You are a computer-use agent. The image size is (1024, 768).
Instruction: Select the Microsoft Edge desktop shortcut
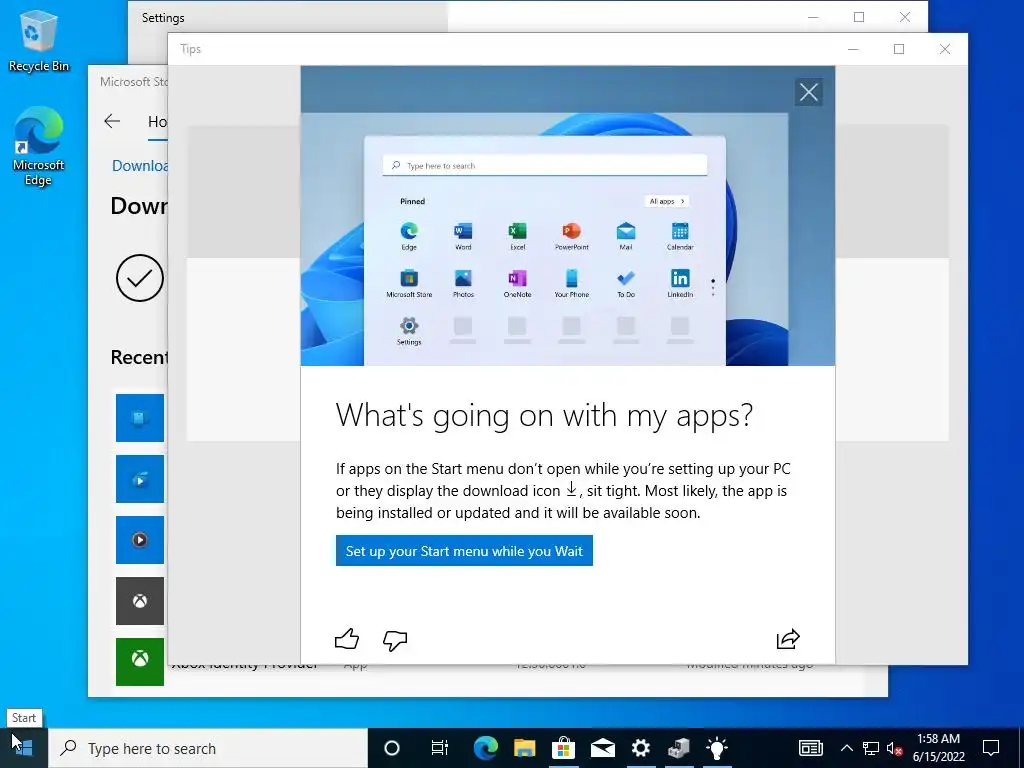(x=39, y=146)
